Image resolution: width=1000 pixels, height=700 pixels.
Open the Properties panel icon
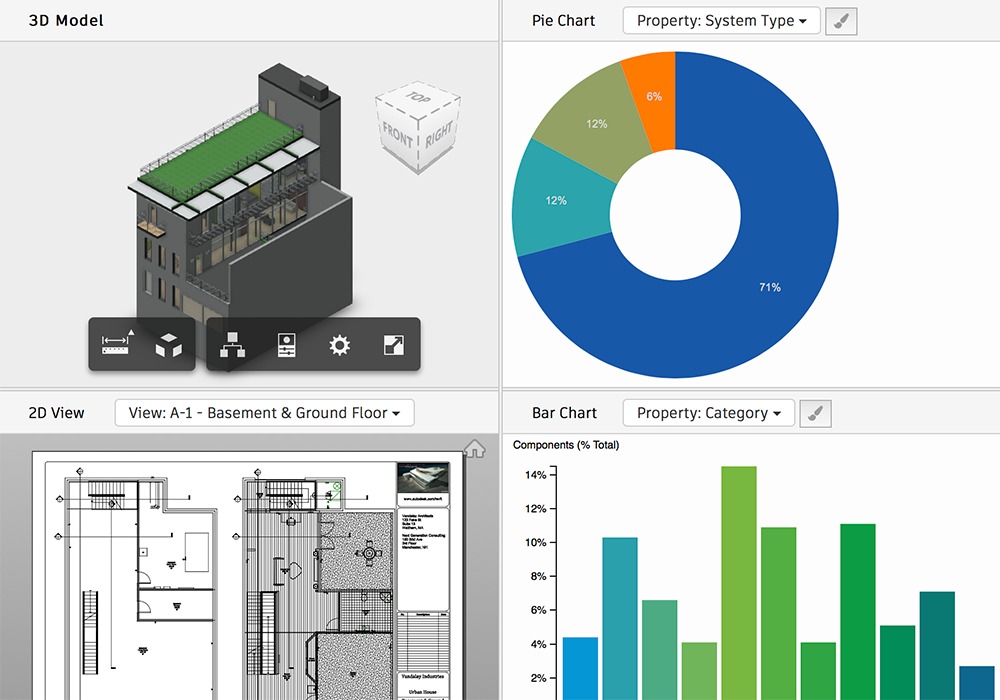point(286,344)
